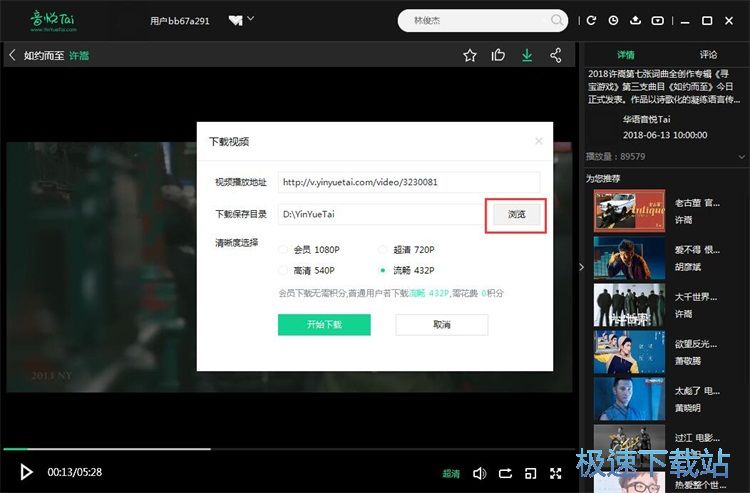Switch to the 详情 tab
Viewport: 750px width, 493px height.
click(625, 55)
